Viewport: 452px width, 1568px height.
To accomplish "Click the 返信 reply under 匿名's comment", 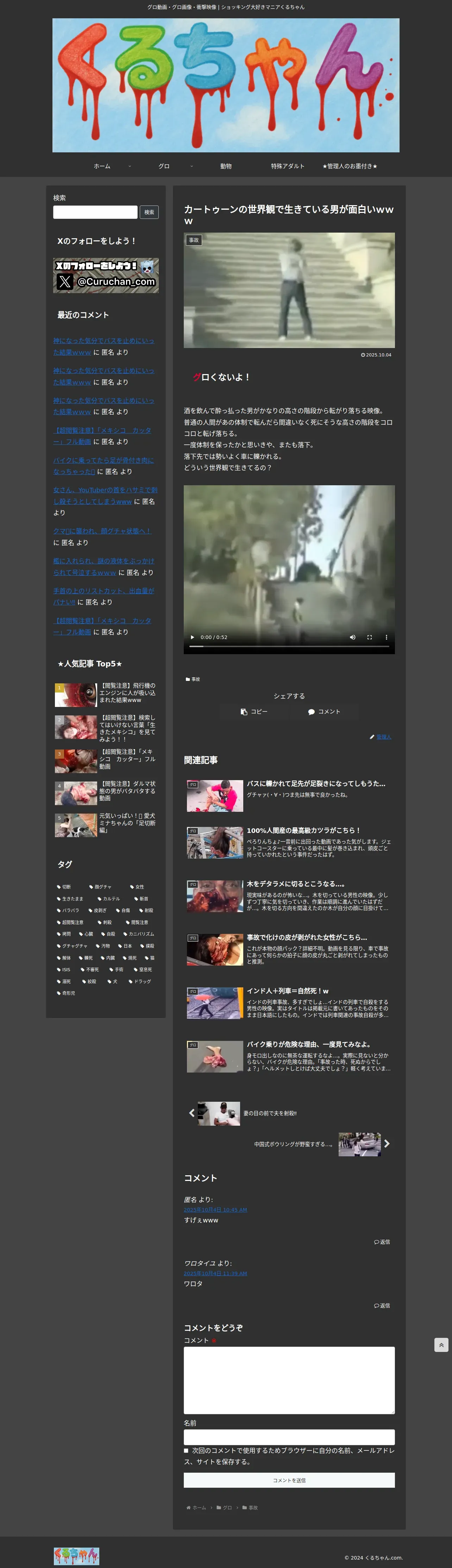I will (382, 1242).
